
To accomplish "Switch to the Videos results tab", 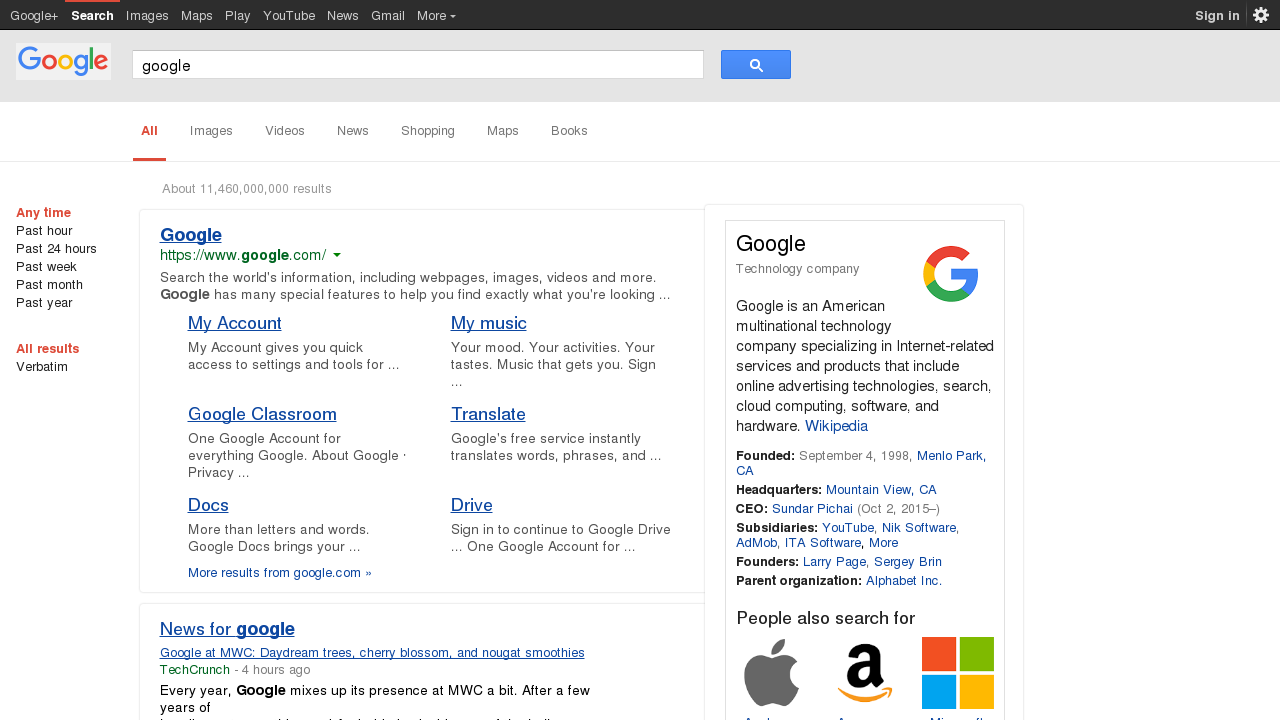I will pos(285,131).
